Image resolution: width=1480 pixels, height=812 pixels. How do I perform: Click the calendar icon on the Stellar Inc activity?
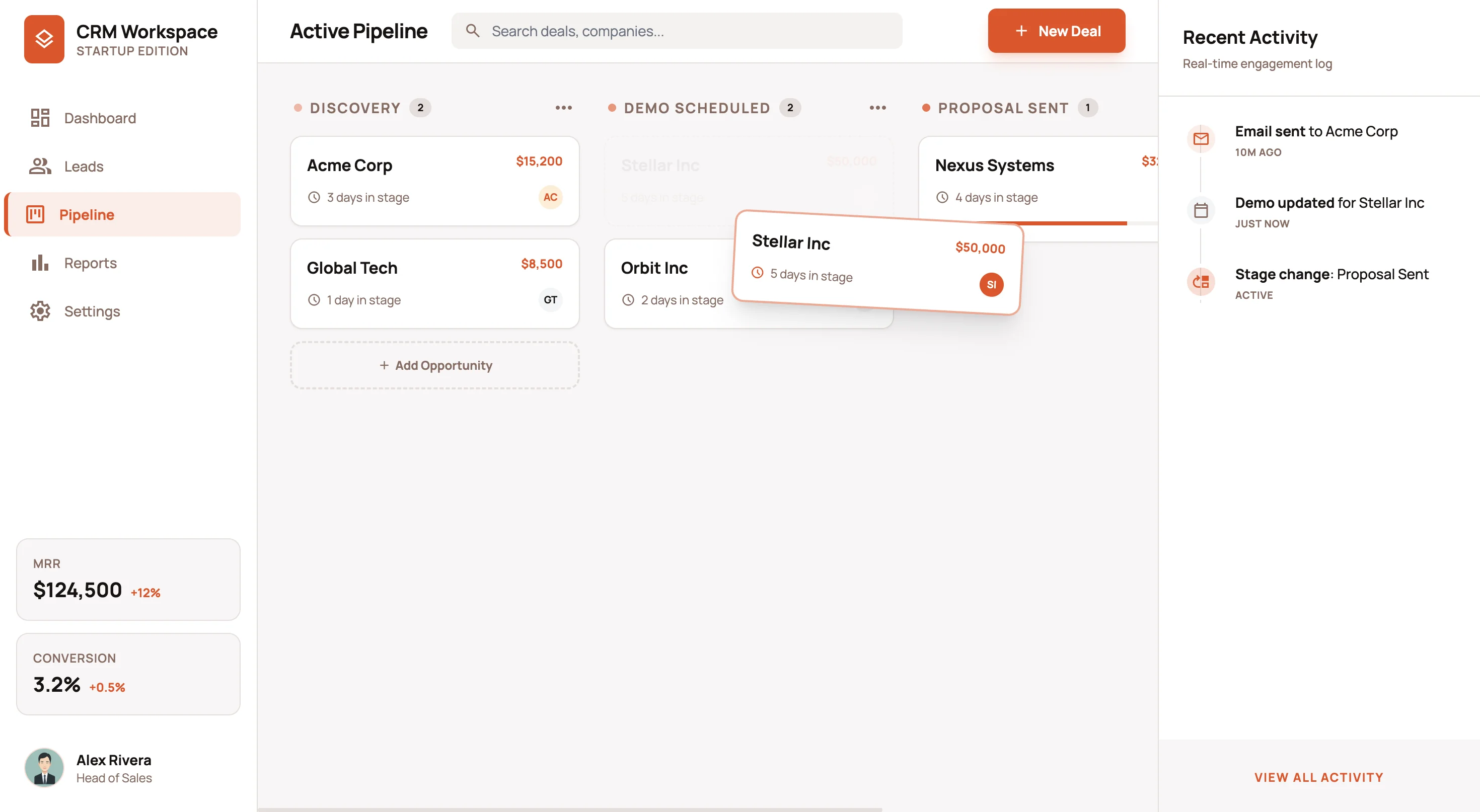[1201, 210]
